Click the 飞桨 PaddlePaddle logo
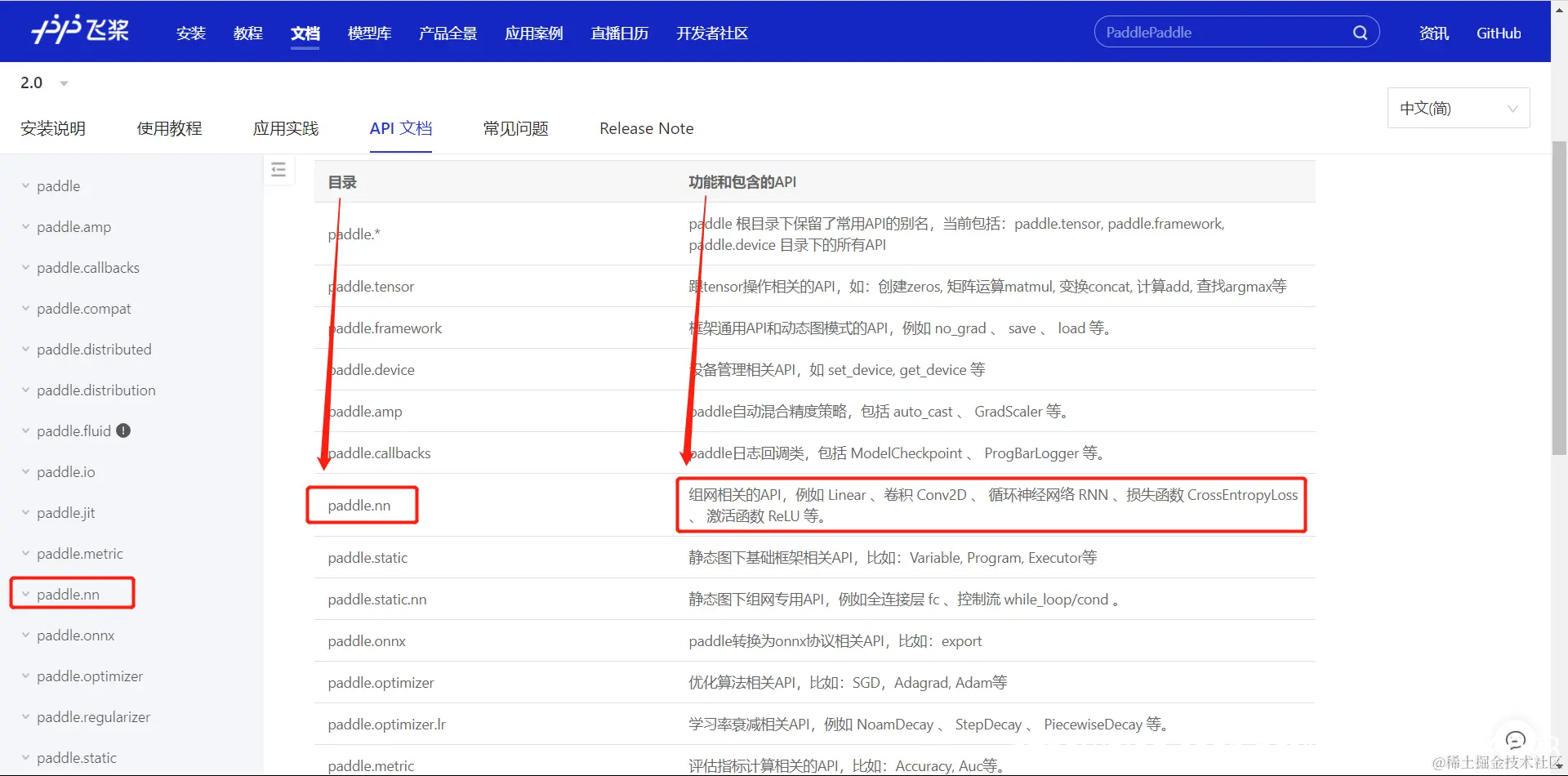1568x776 pixels. (79, 31)
